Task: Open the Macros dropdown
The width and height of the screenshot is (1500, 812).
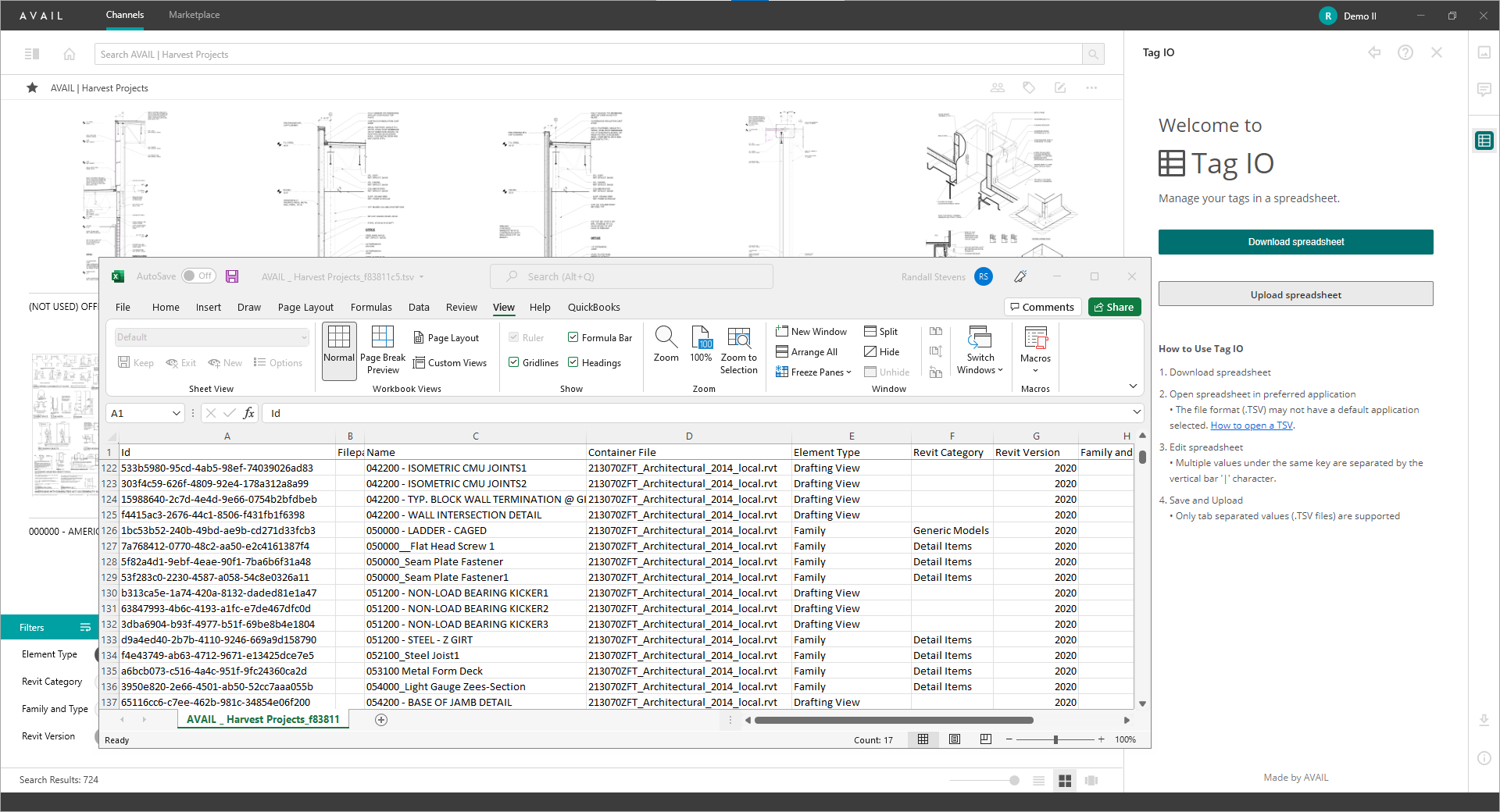Action: [x=1035, y=351]
